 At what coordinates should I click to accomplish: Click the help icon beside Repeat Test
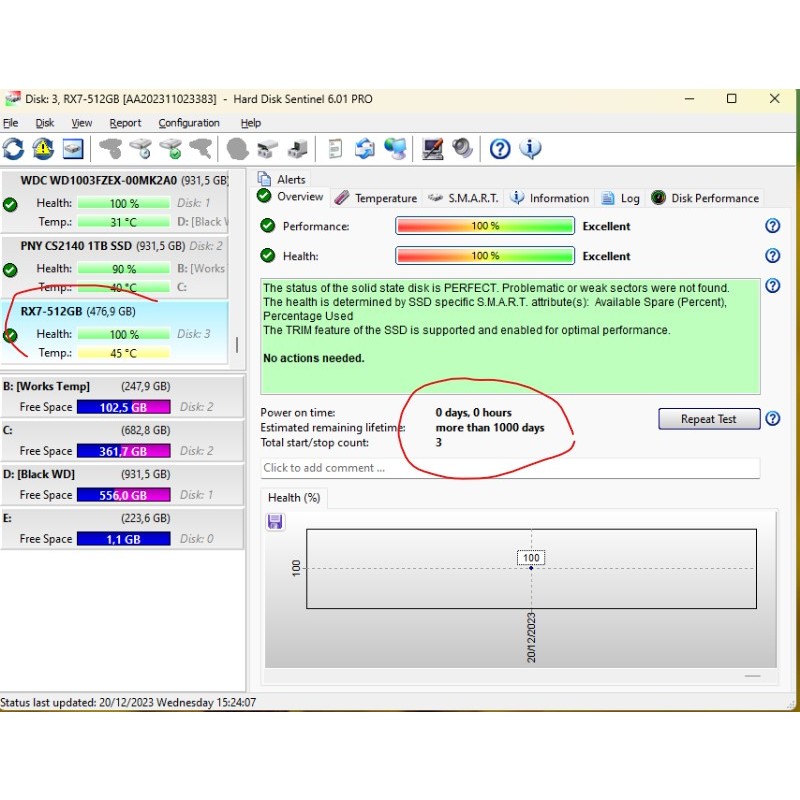click(x=772, y=419)
